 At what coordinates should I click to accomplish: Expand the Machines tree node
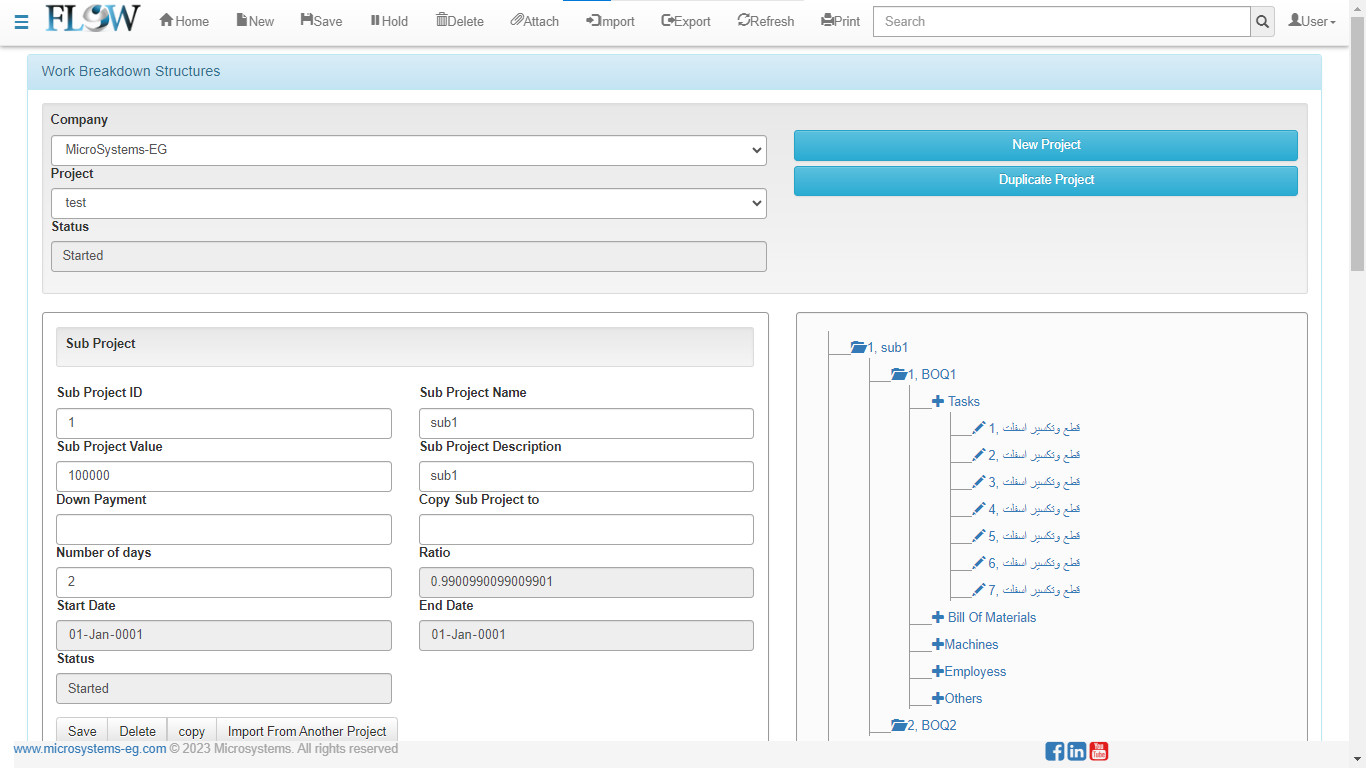[x=938, y=645]
